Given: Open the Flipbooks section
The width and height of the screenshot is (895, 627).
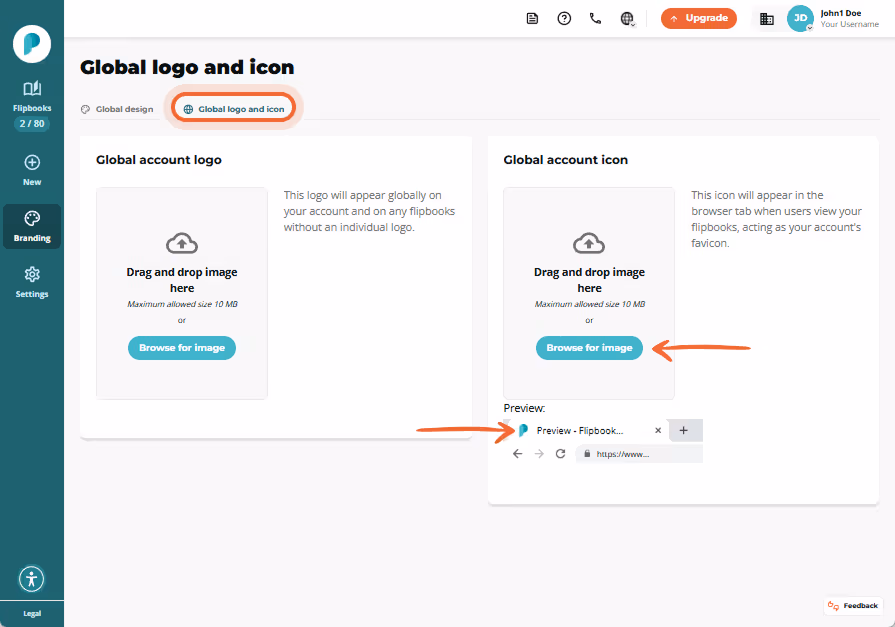Looking at the screenshot, I should (x=32, y=96).
